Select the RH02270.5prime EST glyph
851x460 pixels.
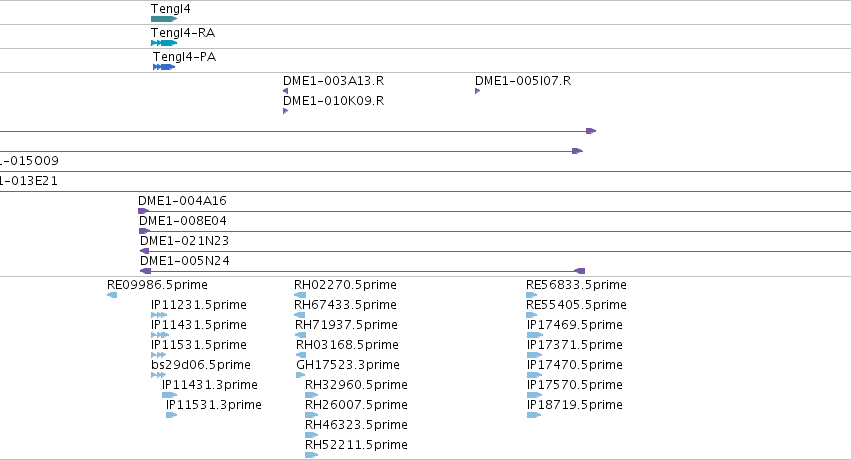300,295
